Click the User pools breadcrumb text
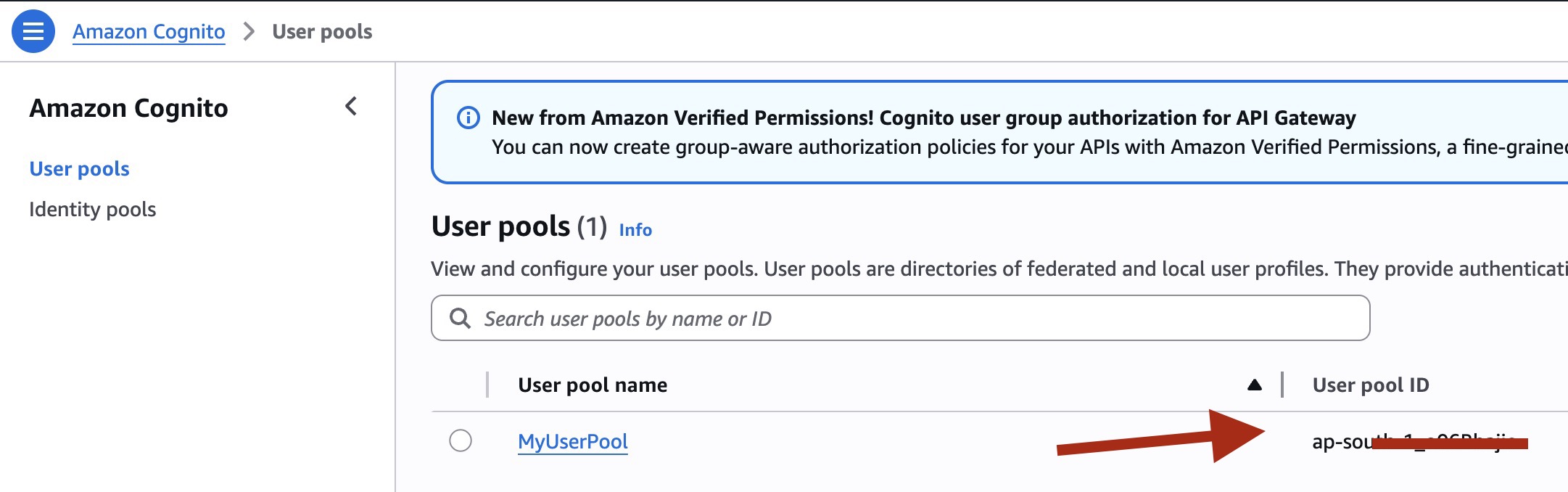1568x492 pixels. pos(322,31)
